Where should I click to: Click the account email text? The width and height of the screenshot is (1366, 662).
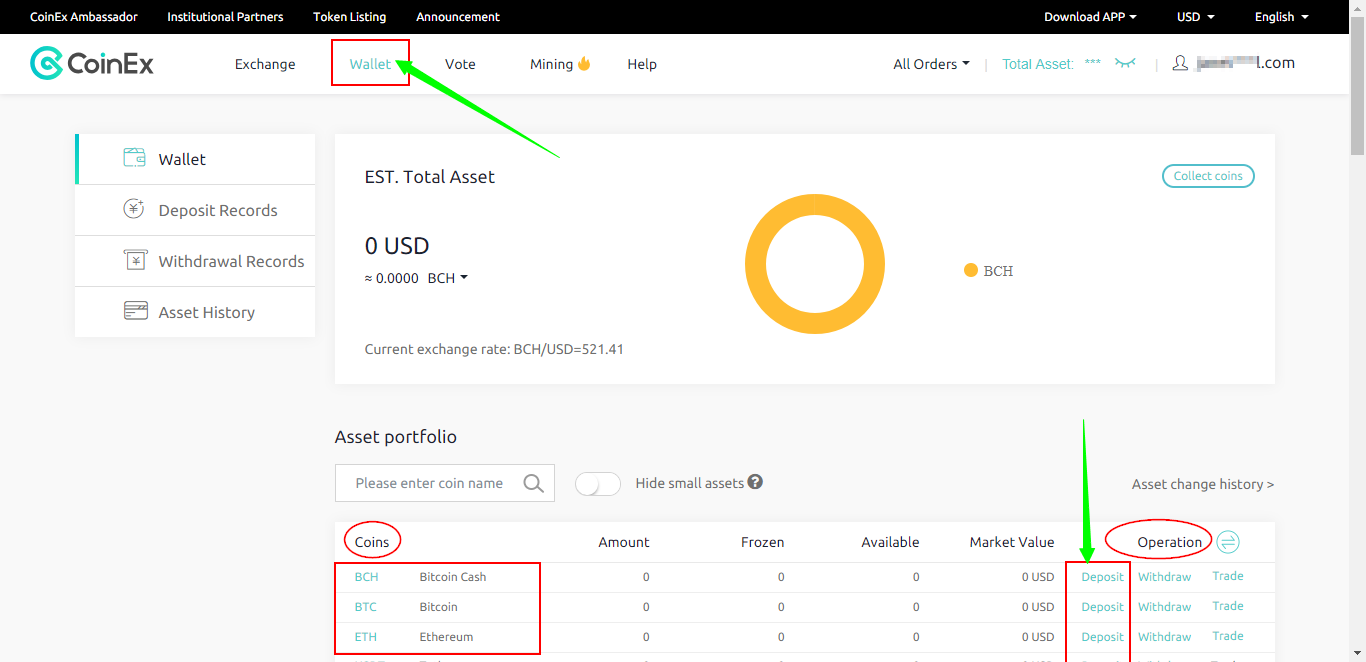pos(1245,63)
